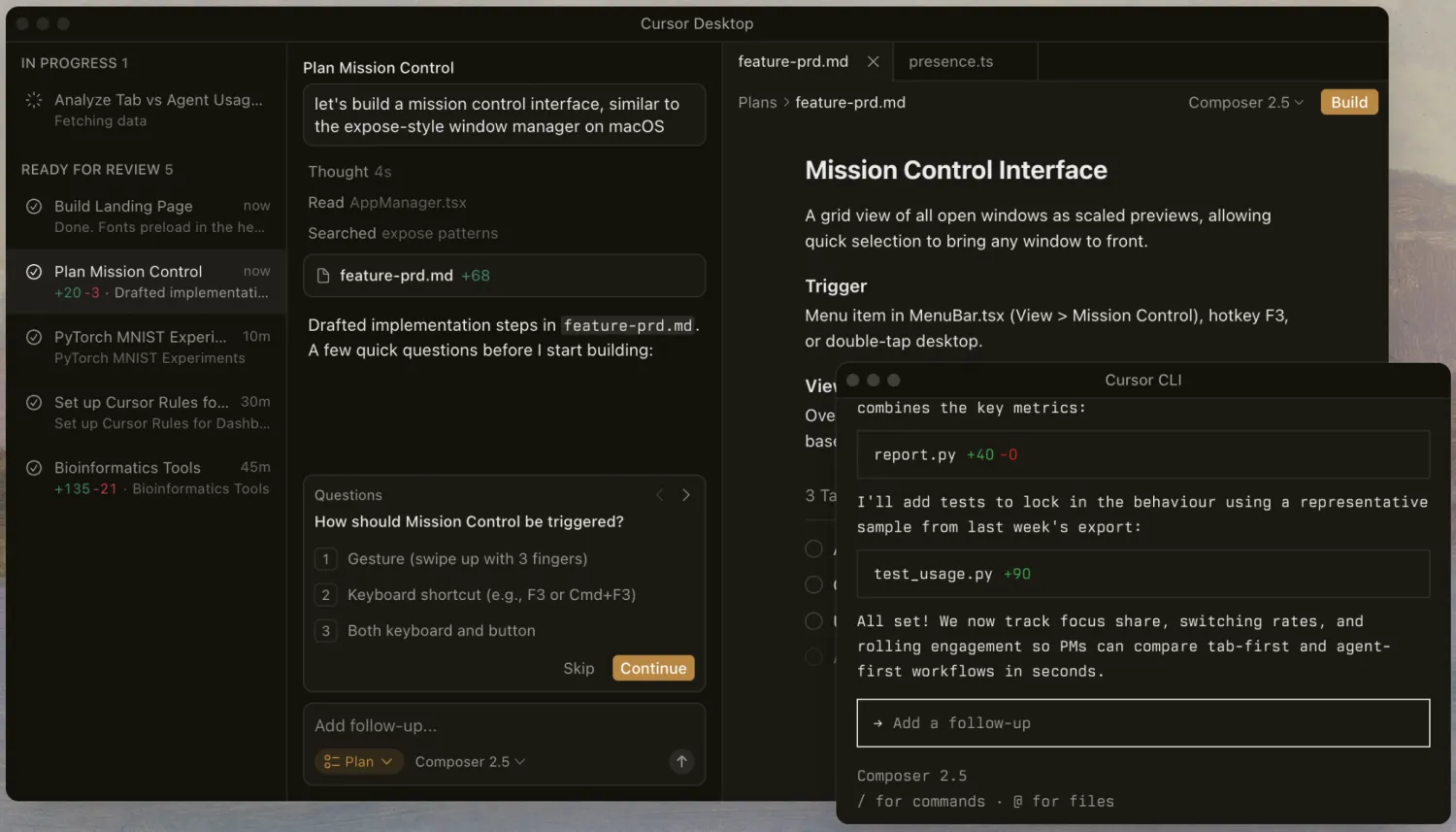Click the READY FOR REVIEW 5 section header
The height and width of the screenshot is (832, 1456).
[97, 170]
